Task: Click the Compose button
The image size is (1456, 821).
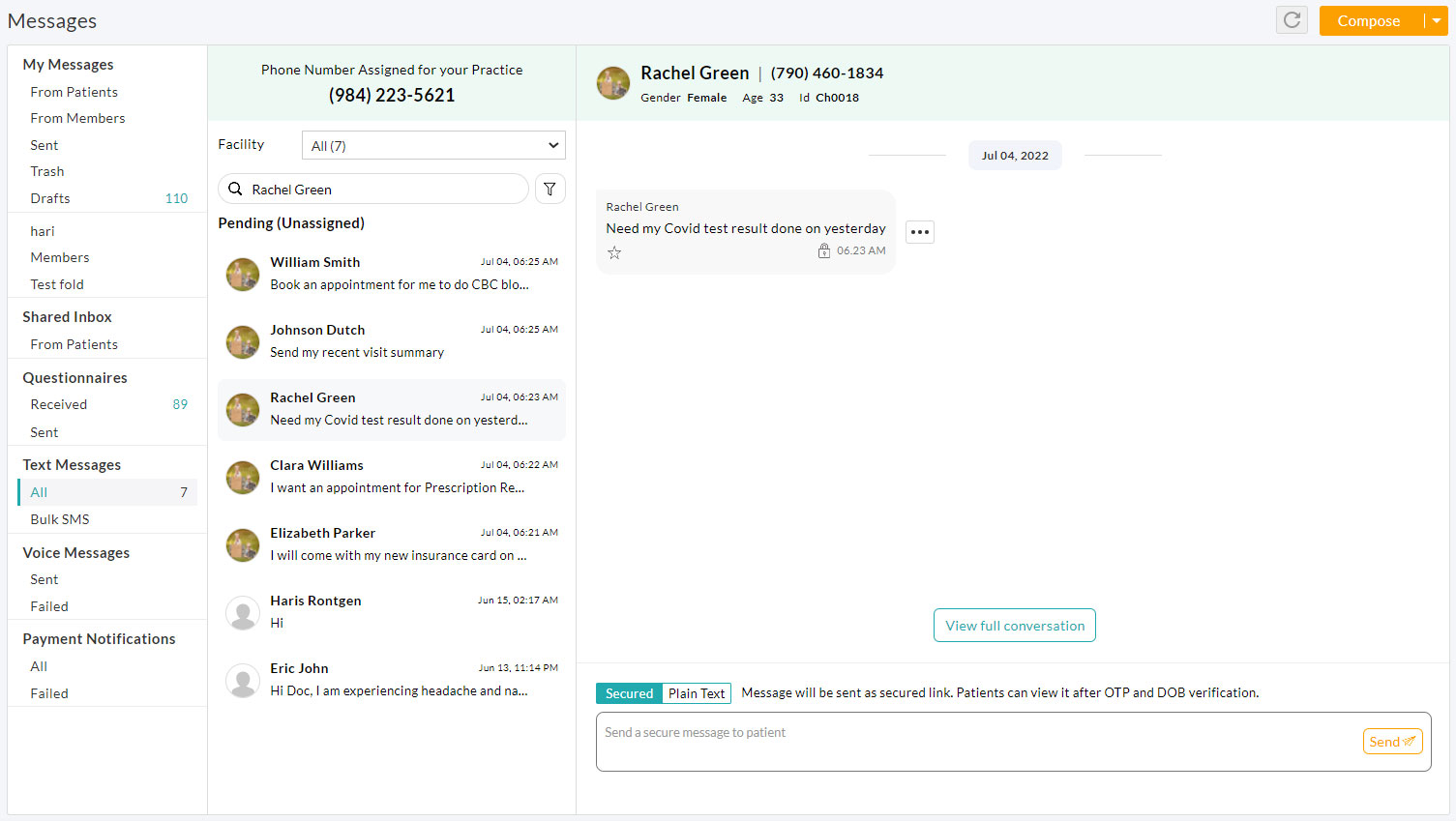Action: (1368, 20)
